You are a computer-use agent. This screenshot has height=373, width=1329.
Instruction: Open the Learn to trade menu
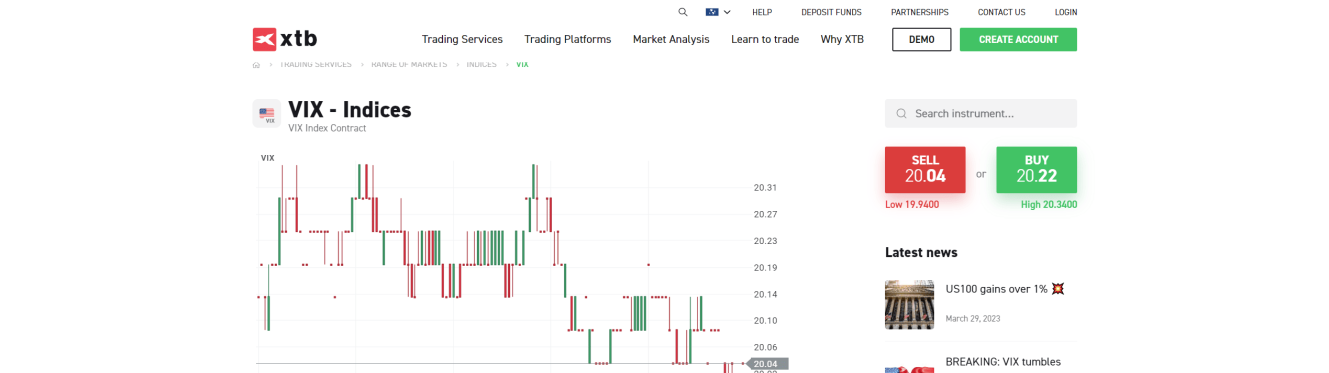pos(765,39)
